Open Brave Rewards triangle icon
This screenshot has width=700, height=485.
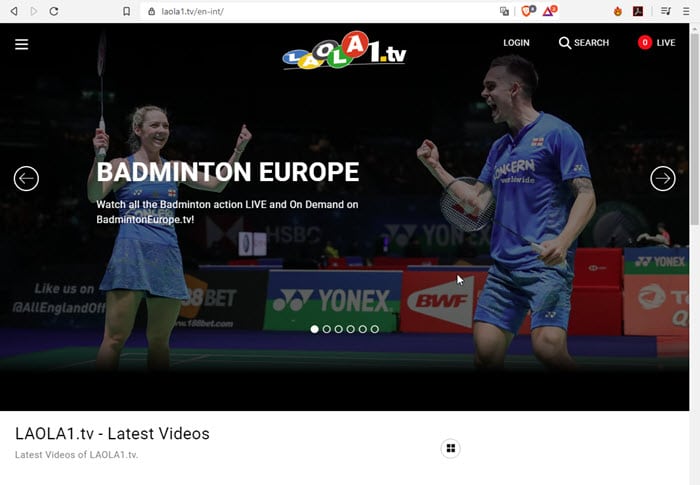(x=550, y=11)
